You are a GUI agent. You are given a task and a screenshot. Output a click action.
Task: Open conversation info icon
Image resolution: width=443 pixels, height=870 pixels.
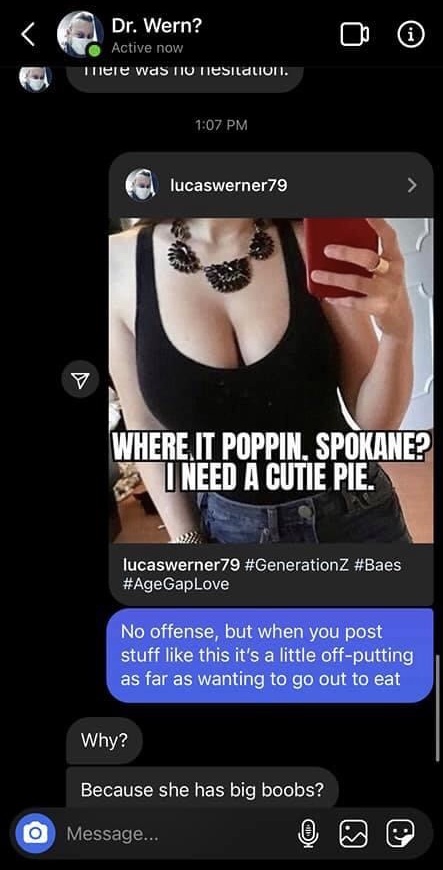(411, 35)
